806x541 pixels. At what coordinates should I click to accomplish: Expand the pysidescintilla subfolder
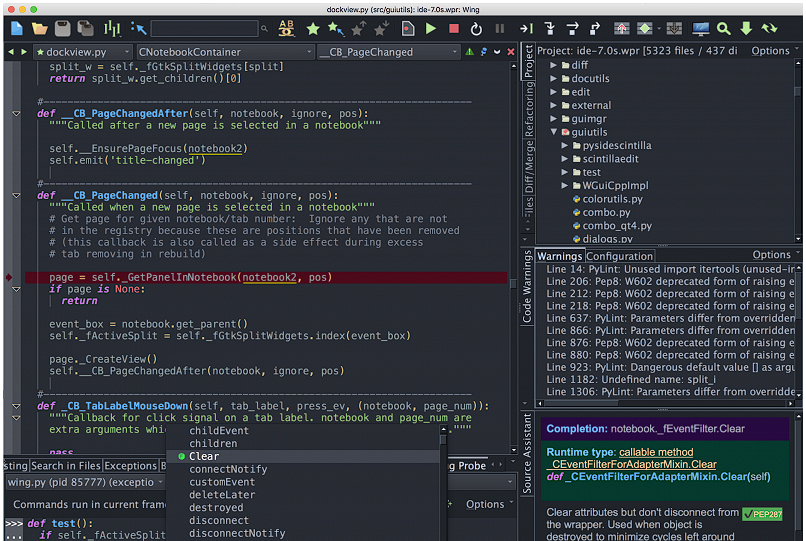click(564, 146)
